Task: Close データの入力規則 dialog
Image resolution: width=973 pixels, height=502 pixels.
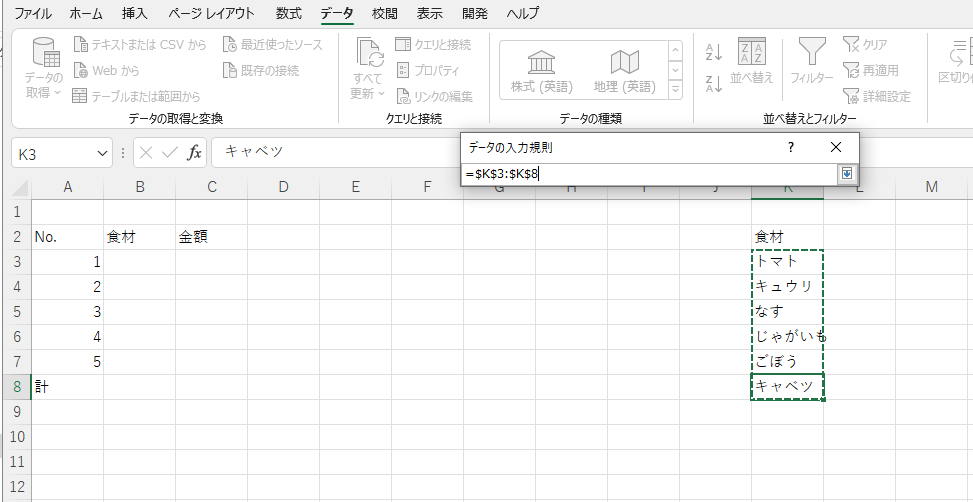Action: tap(835, 147)
